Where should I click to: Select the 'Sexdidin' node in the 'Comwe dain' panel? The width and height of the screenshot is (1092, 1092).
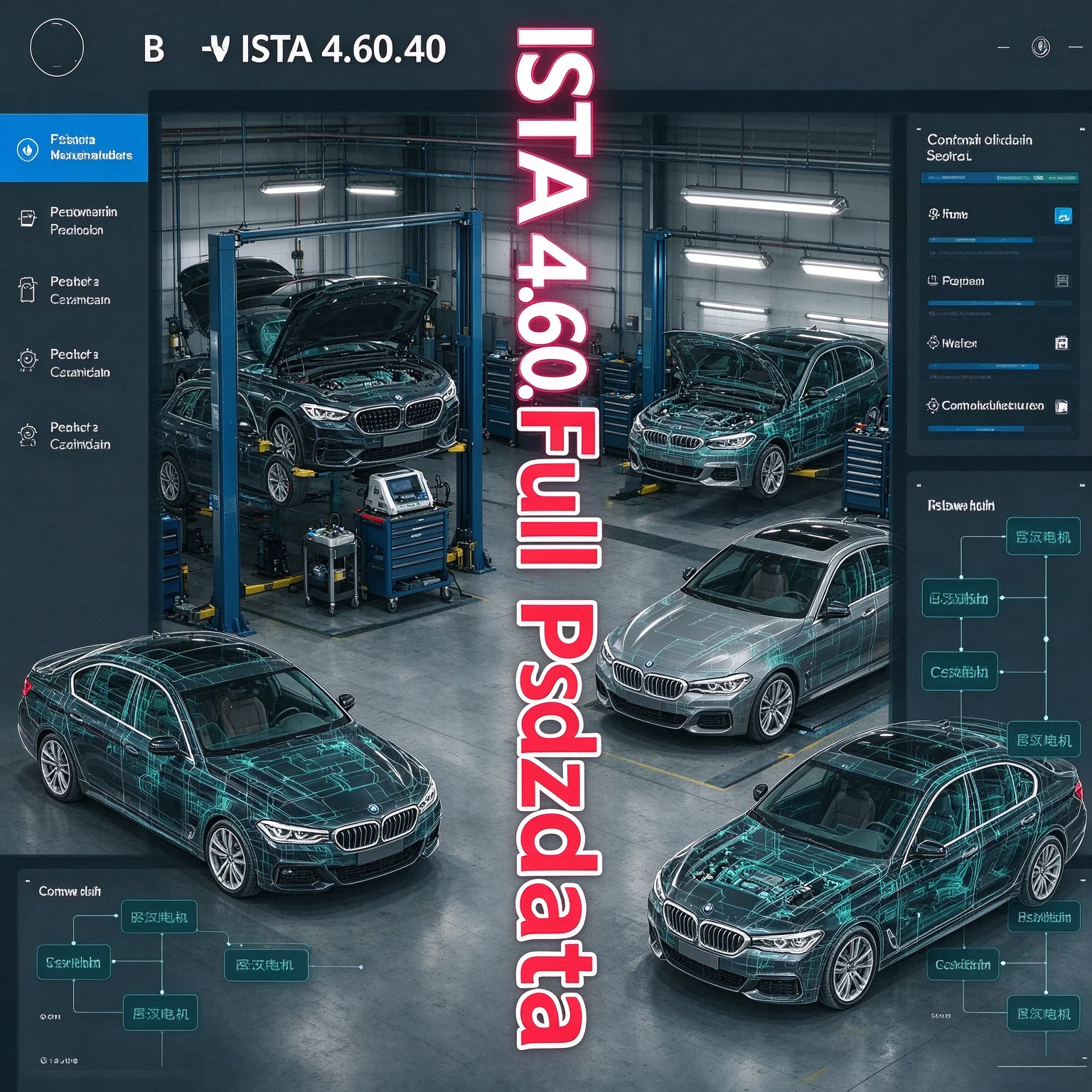click(x=74, y=963)
